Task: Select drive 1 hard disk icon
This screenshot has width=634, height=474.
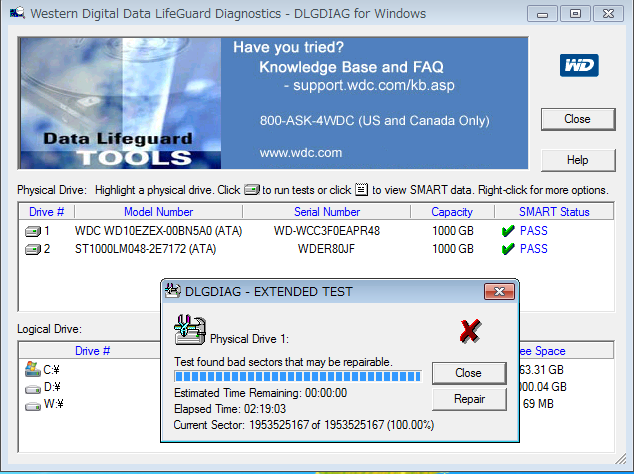Action: tap(33, 231)
